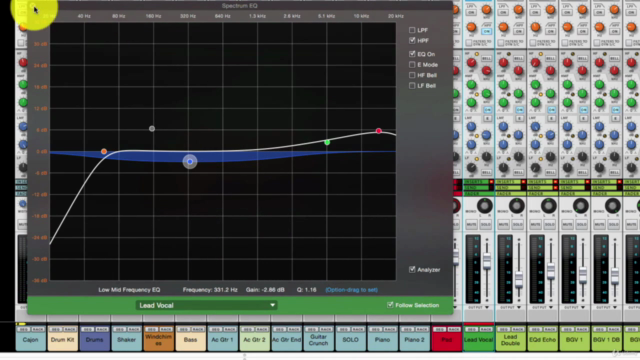Click Lead Vocal HF BELL button
Screen dimensions: 640x360
pyautogui.click(x=487, y=59)
